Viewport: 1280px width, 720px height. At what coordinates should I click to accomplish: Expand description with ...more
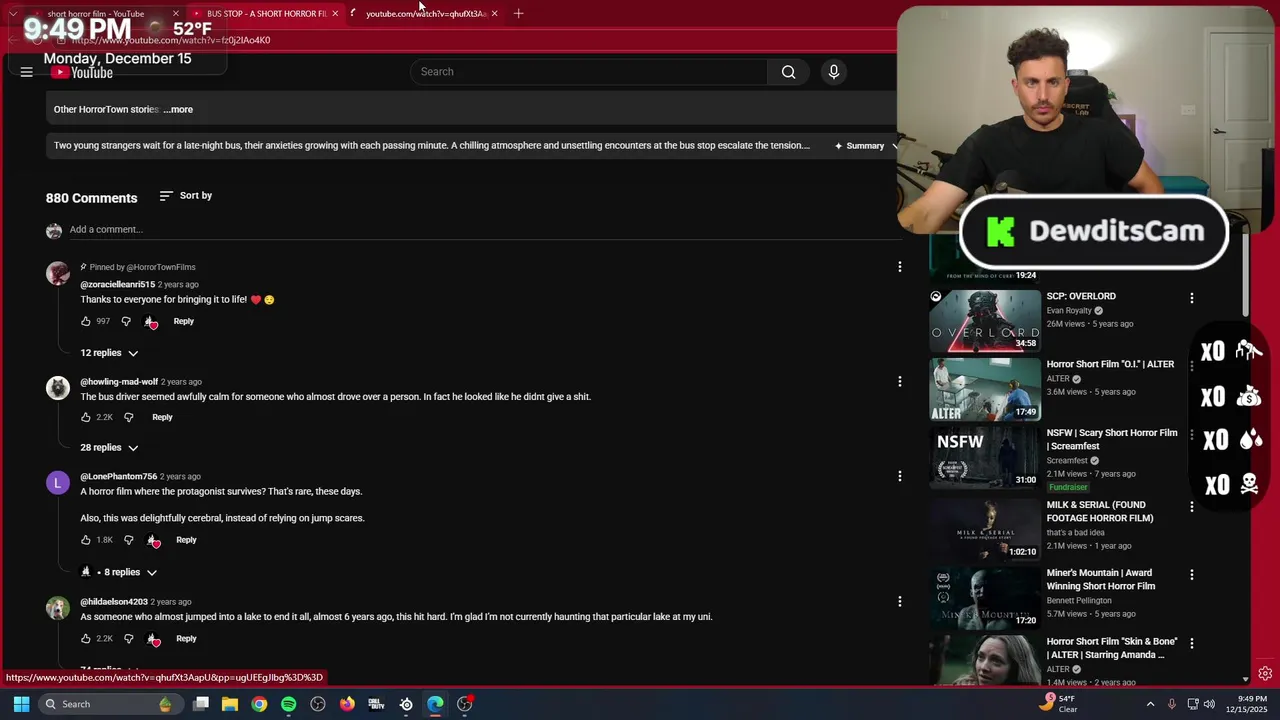click(178, 109)
